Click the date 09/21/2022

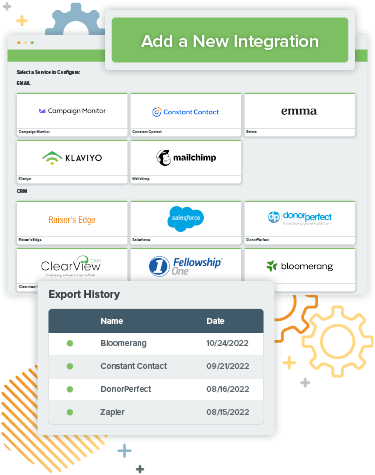(228, 366)
